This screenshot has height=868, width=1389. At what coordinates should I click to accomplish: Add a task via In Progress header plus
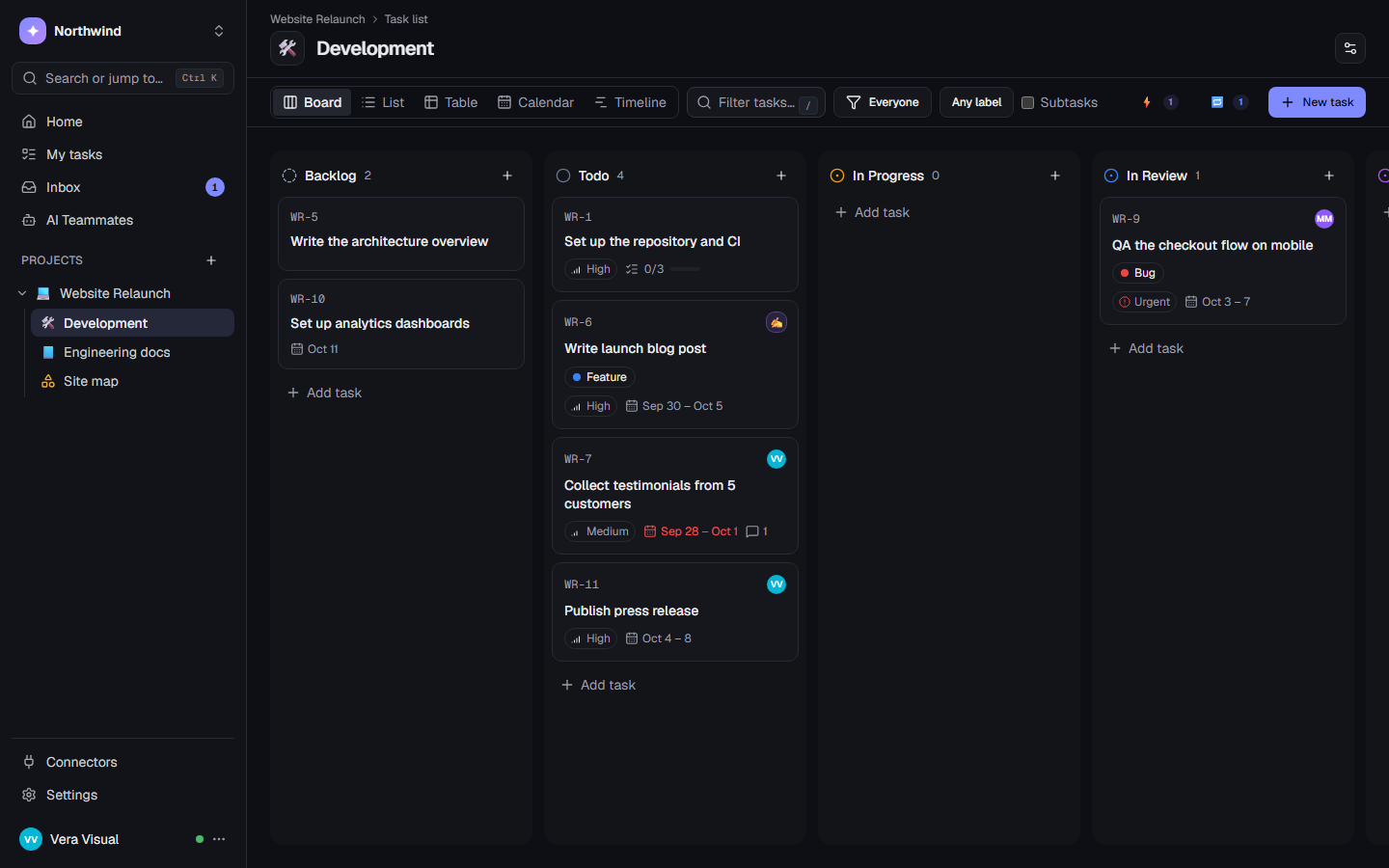click(1055, 176)
